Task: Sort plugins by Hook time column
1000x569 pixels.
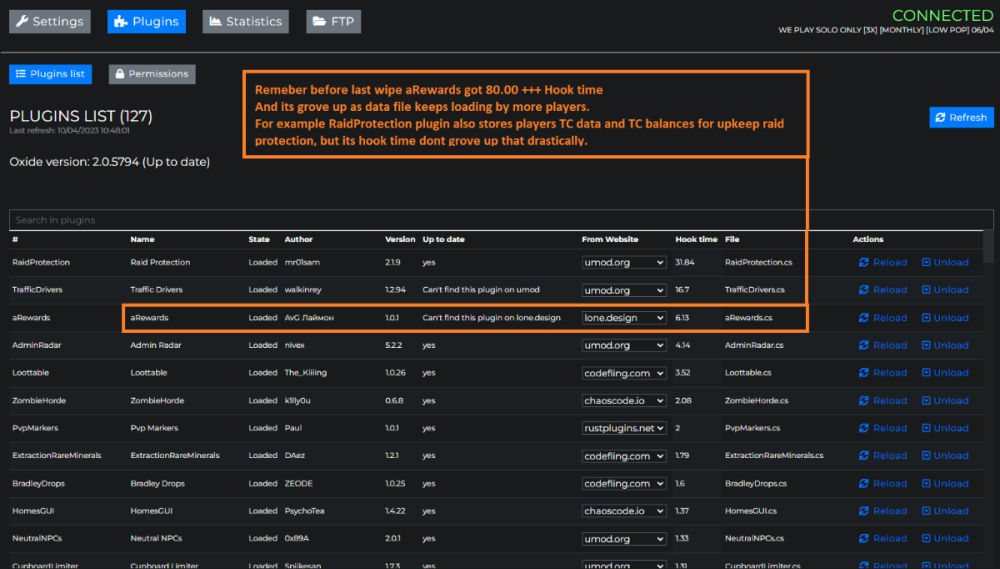Action: coord(696,240)
